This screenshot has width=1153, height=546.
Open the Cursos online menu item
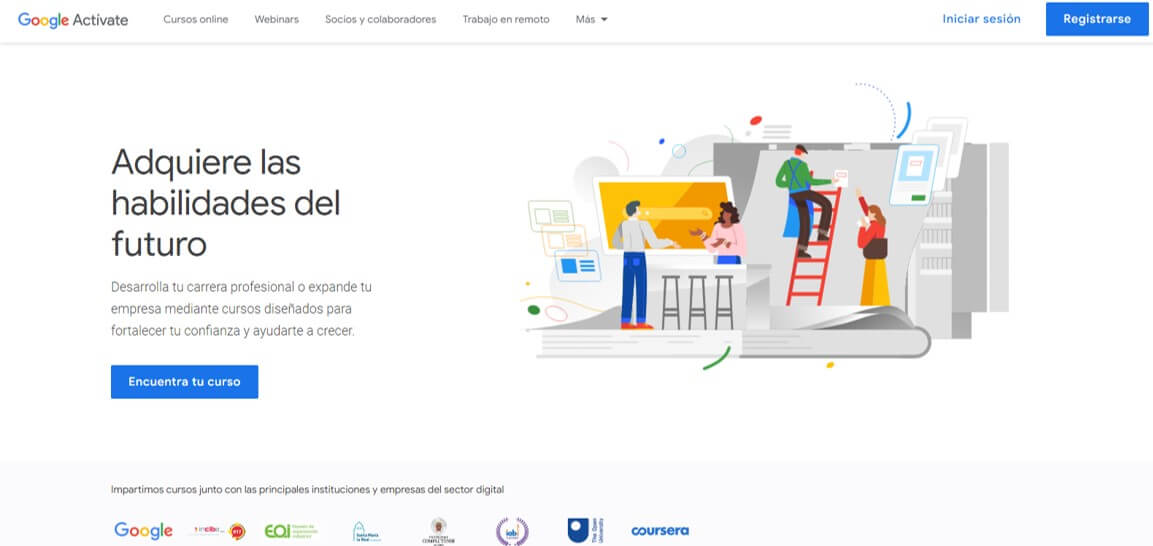point(196,20)
